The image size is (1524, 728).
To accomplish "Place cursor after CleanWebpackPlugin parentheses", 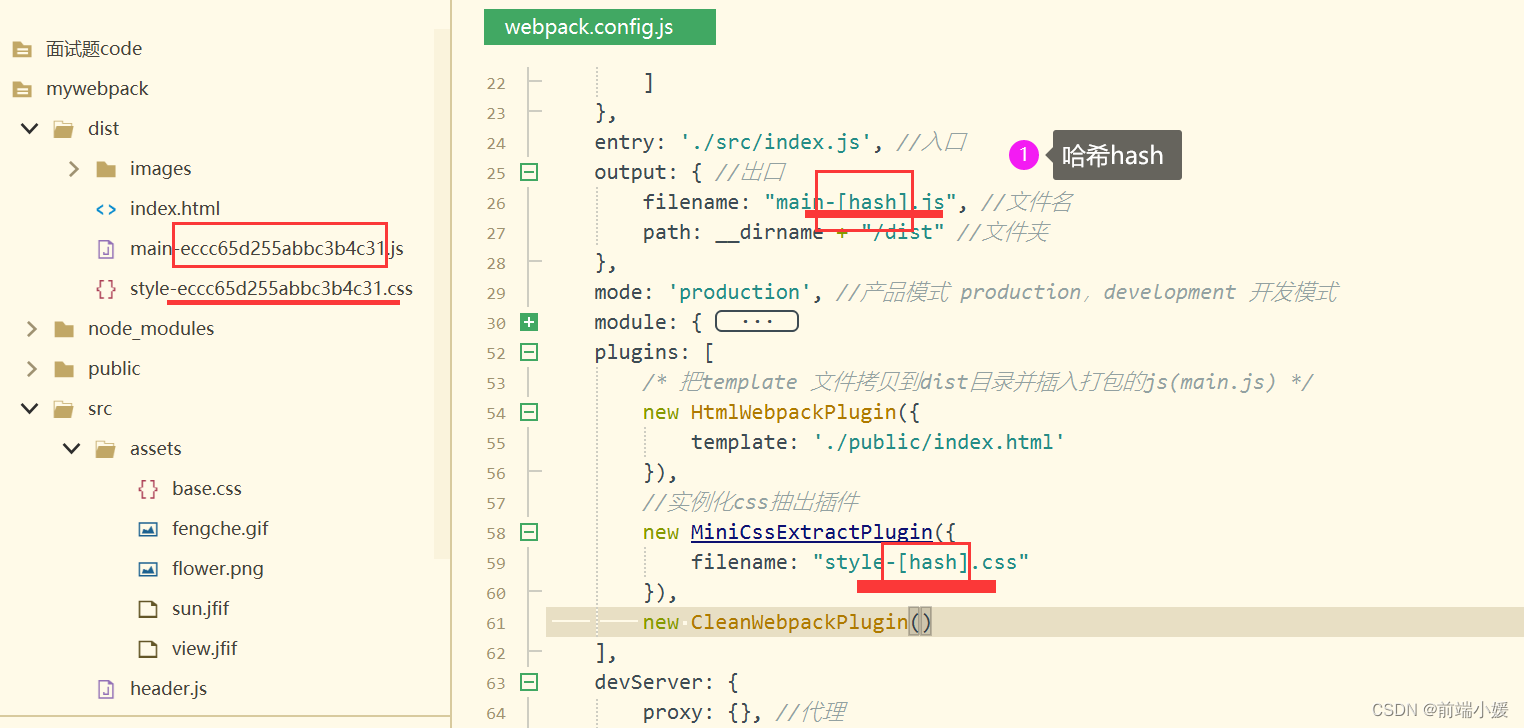I will [934, 622].
